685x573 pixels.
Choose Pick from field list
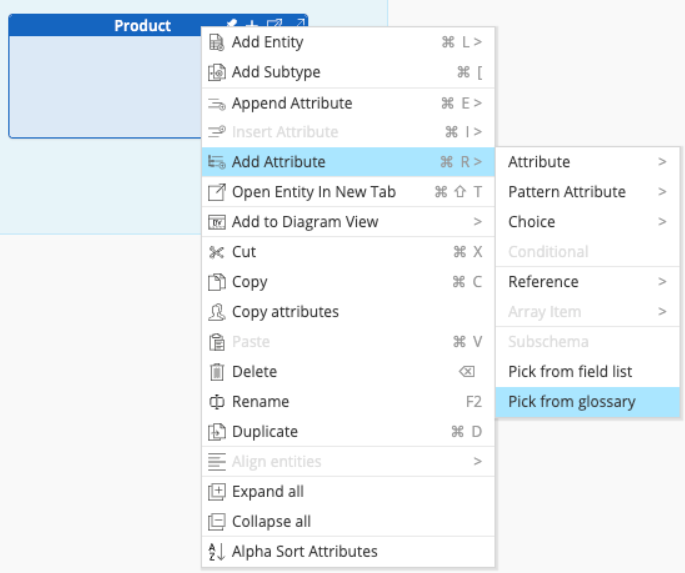click(x=570, y=372)
